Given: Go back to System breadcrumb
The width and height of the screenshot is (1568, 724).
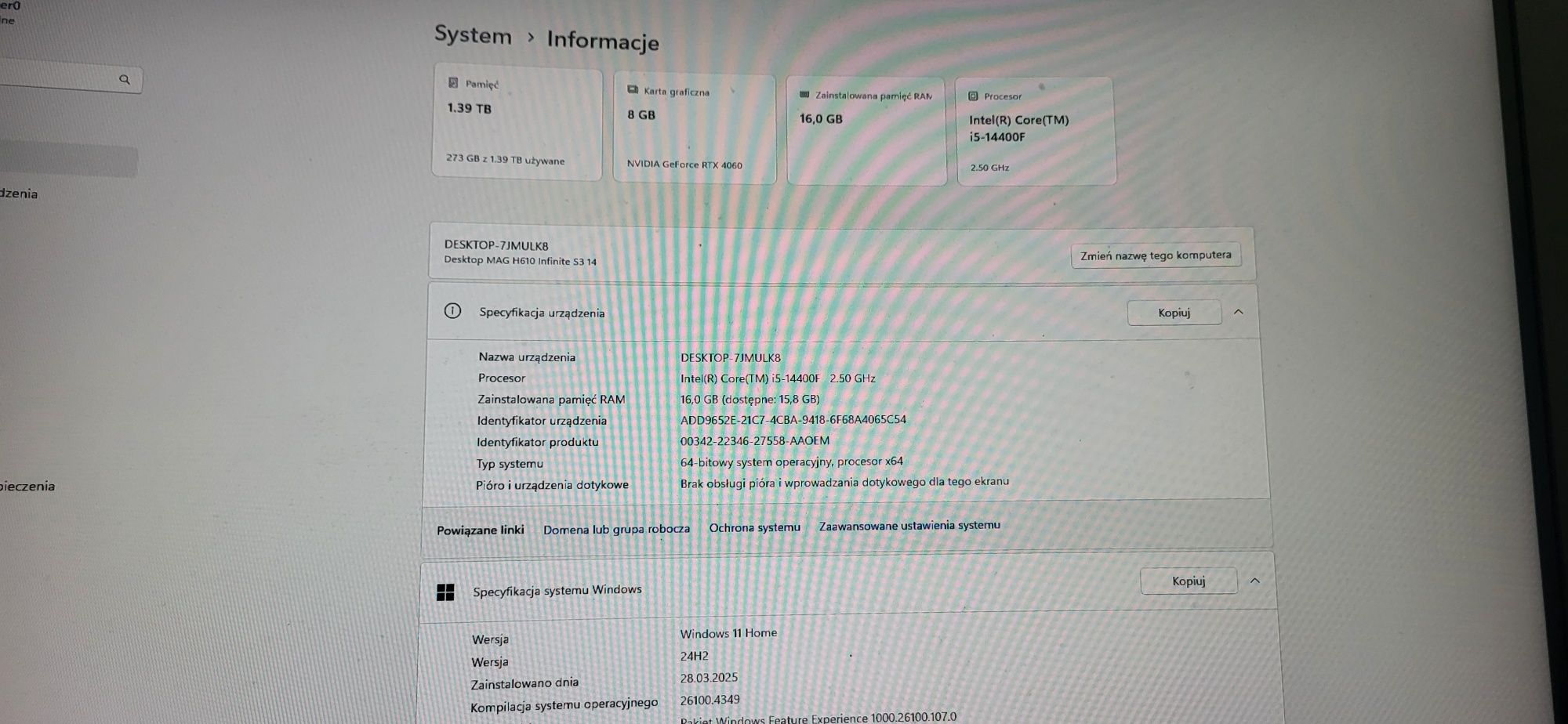Looking at the screenshot, I should coord(473,35).
